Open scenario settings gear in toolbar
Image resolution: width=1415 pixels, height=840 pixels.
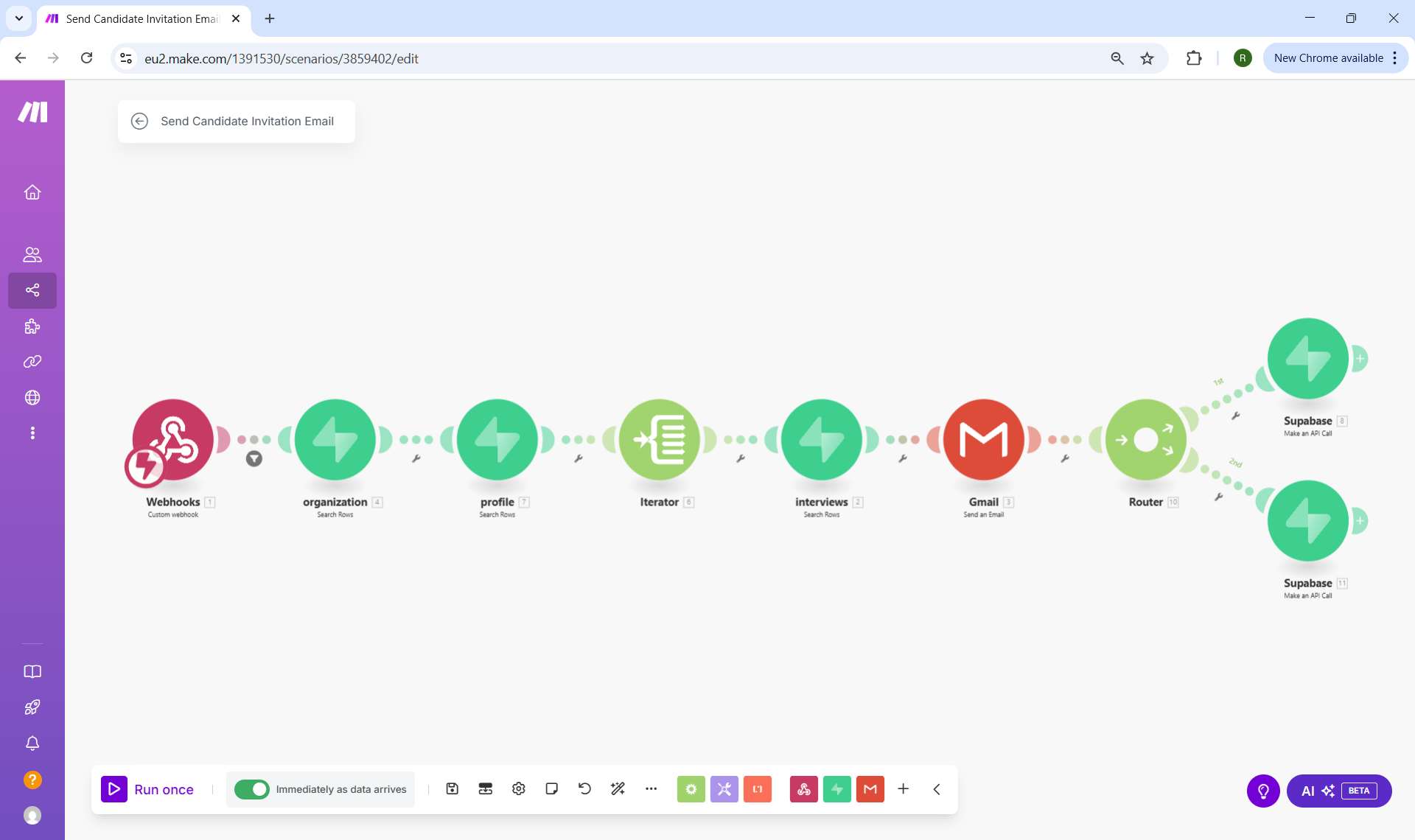click(x=519, y=789)
